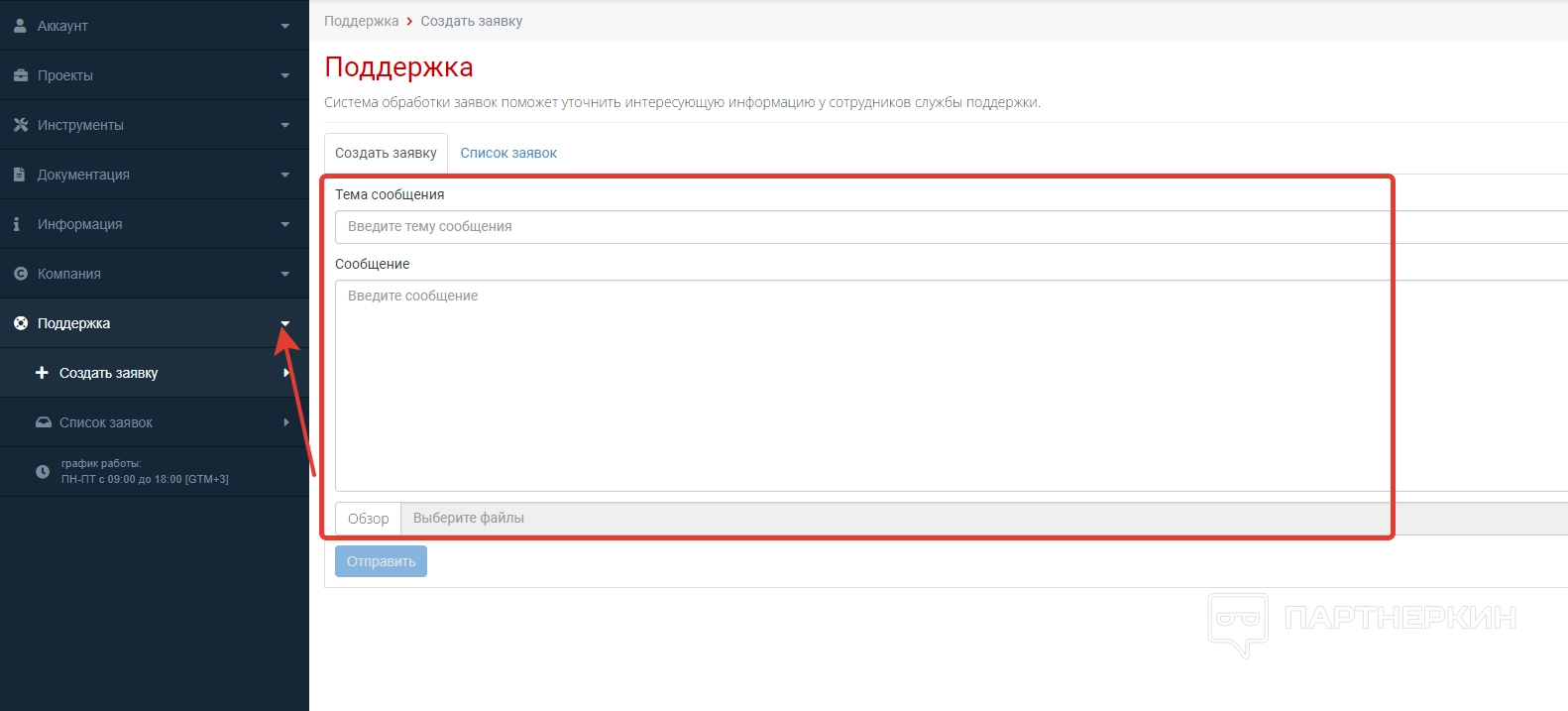Click the Information 'i' icon
Screen dimensions: 1568x711
tap(16, 224)
